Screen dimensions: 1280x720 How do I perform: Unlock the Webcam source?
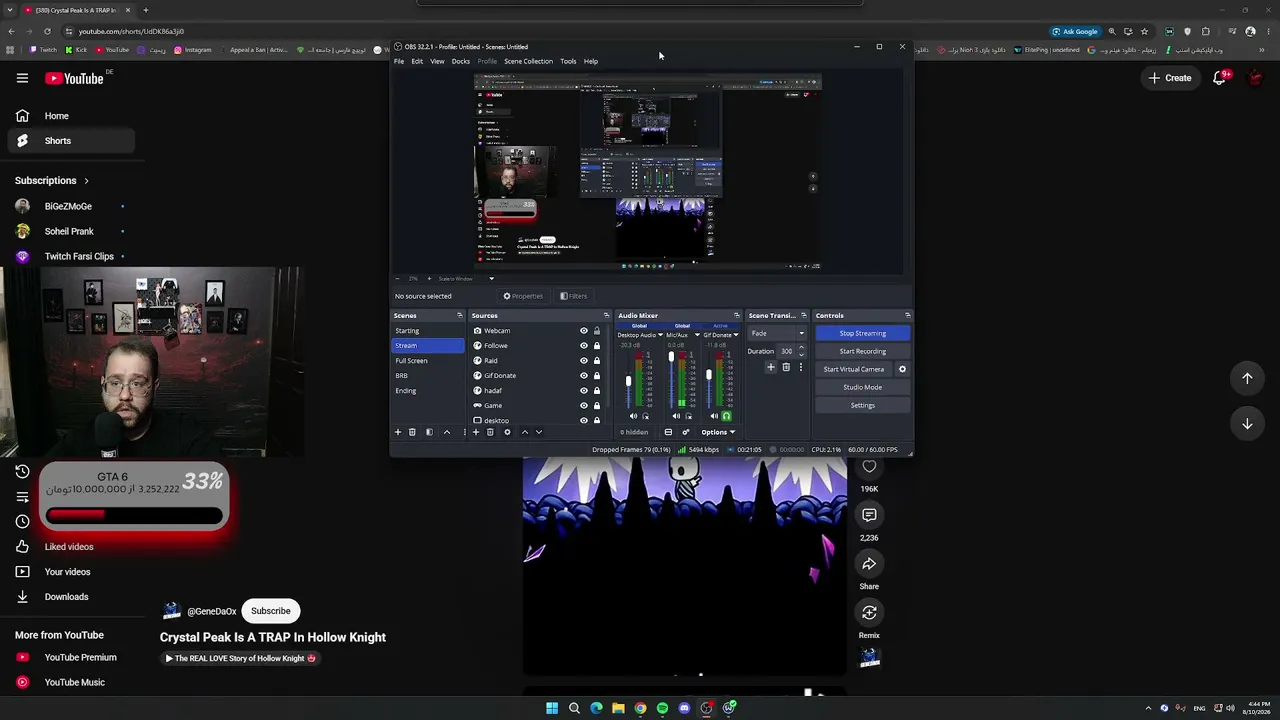click(597, 331)
